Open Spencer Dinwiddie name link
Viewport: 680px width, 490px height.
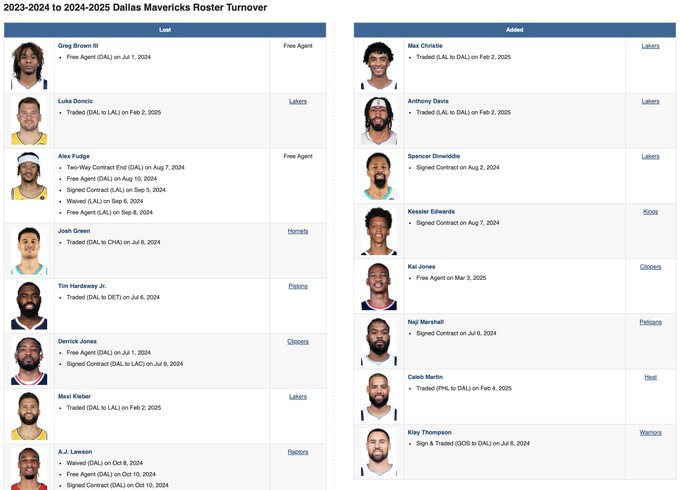(434, 156)
